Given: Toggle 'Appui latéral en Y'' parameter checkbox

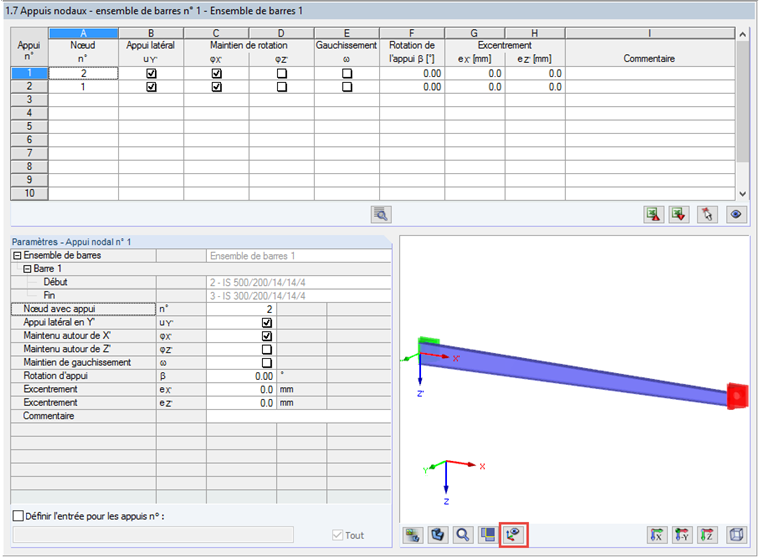Looking at the screenshot, I should pos(267,322).
